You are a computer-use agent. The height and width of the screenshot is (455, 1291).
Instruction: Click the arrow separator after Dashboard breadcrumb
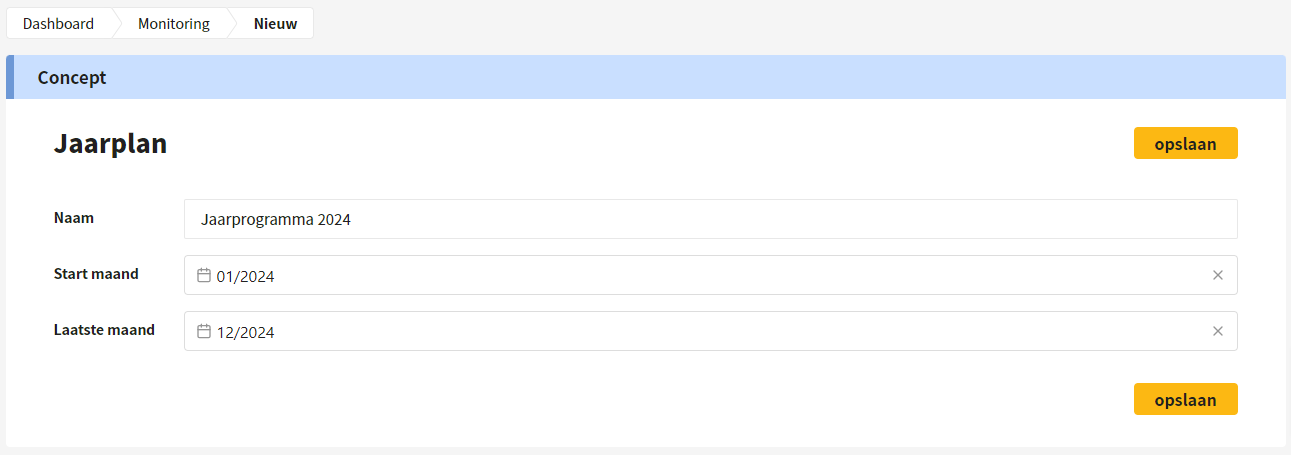pyautogui.click(x=117, y=24)
